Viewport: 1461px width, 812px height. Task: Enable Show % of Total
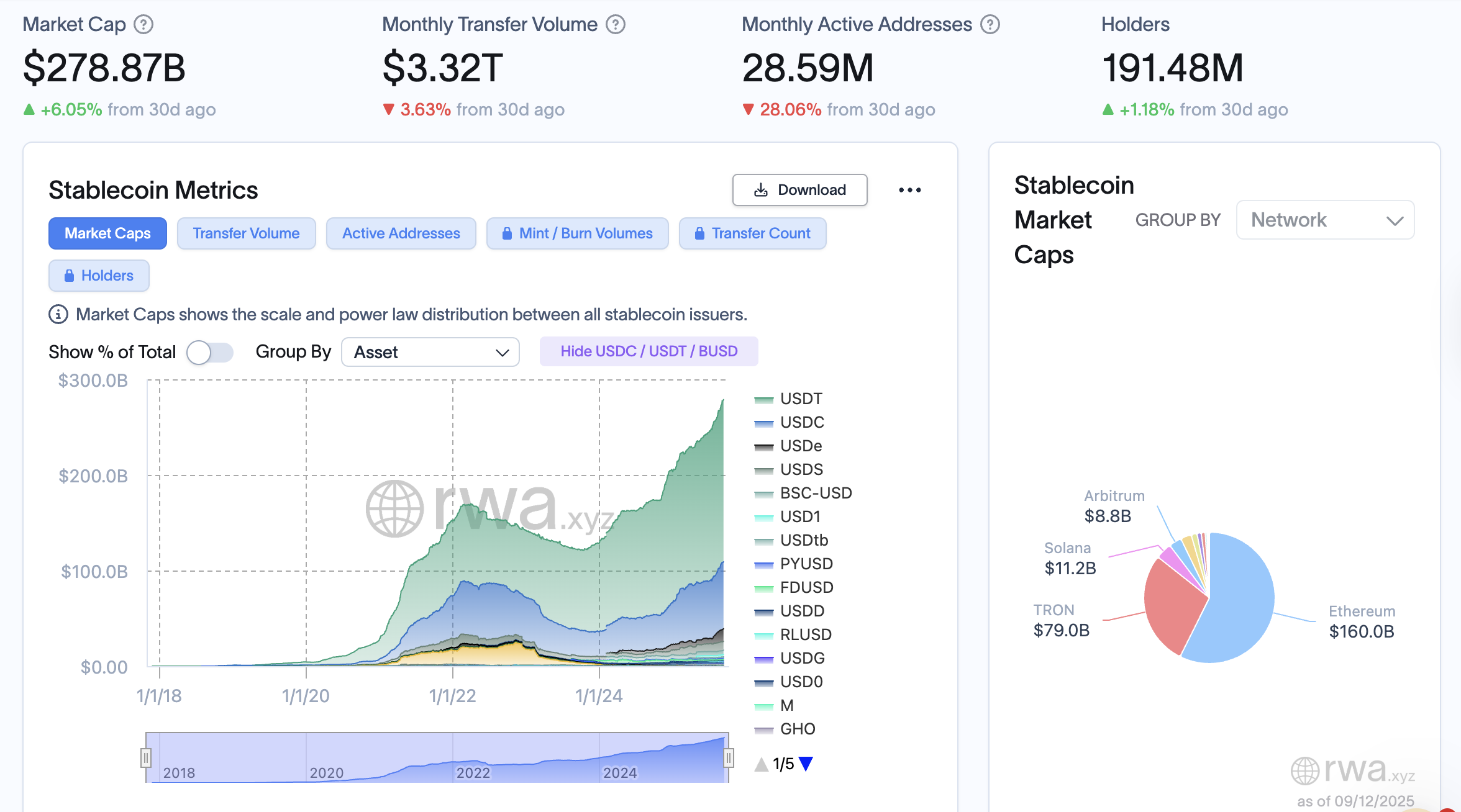tap(210, 352)
